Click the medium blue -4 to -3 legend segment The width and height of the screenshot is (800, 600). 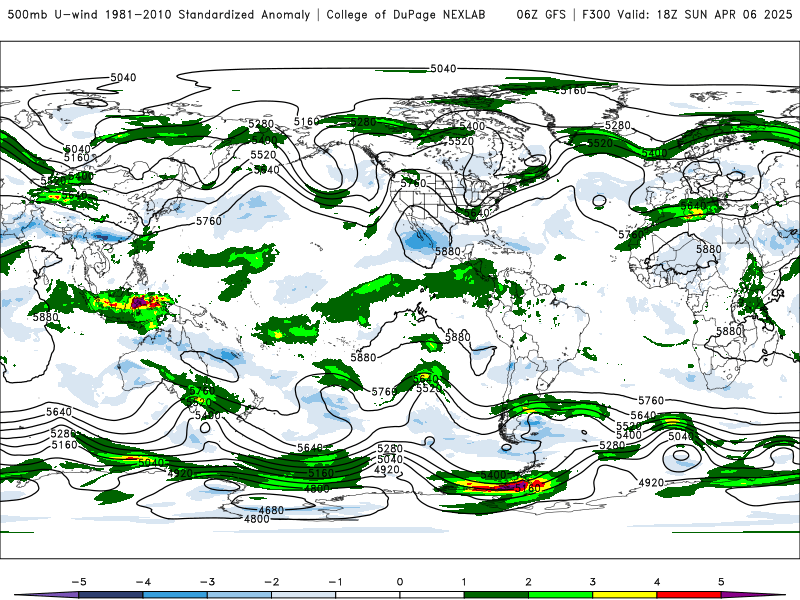[x=175, y=595]
